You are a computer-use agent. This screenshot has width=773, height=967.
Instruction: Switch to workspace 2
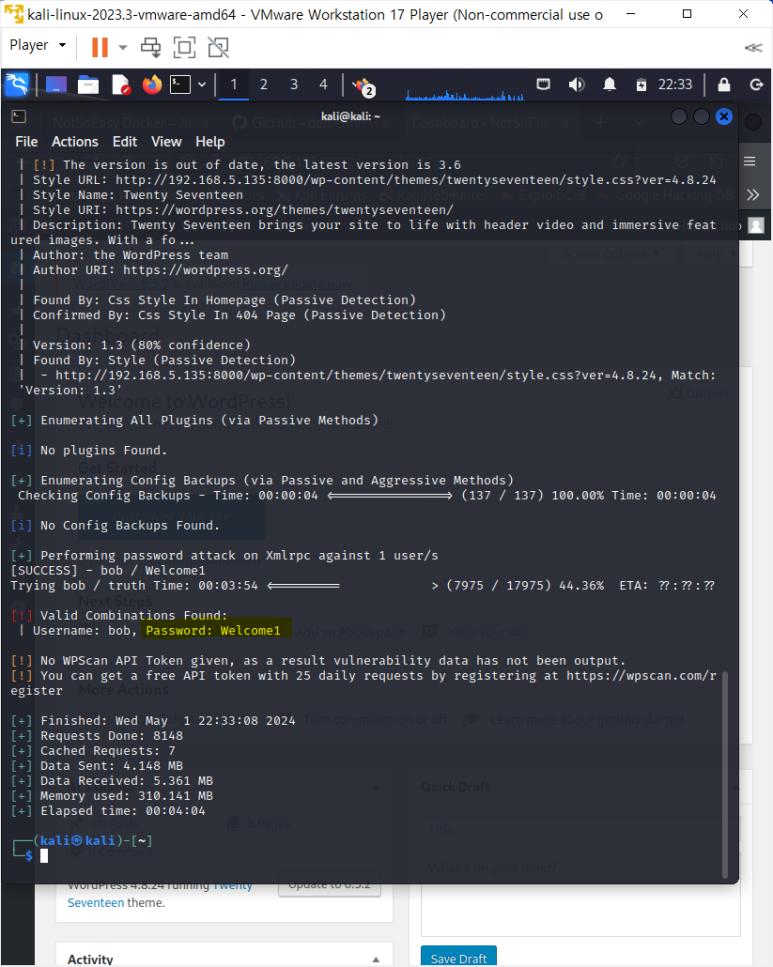263,84
